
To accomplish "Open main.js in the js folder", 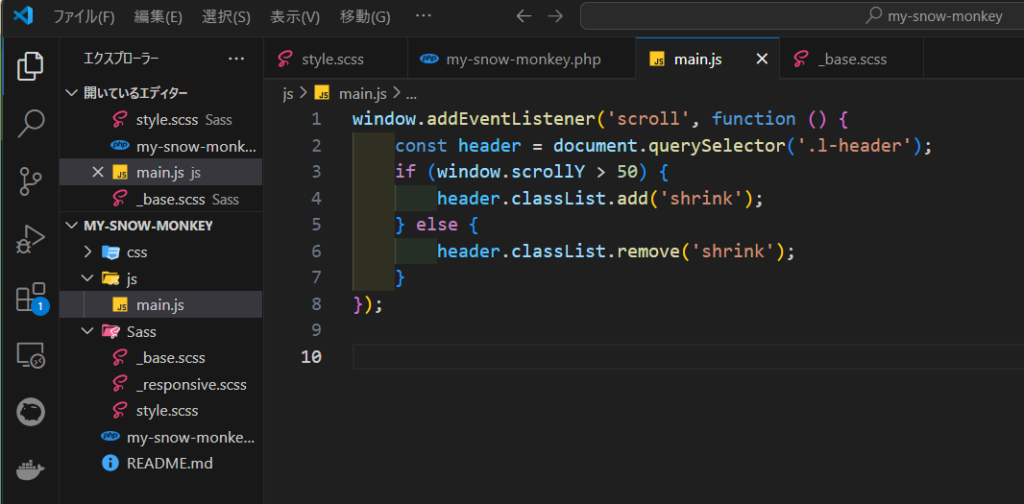I will 160,305.
